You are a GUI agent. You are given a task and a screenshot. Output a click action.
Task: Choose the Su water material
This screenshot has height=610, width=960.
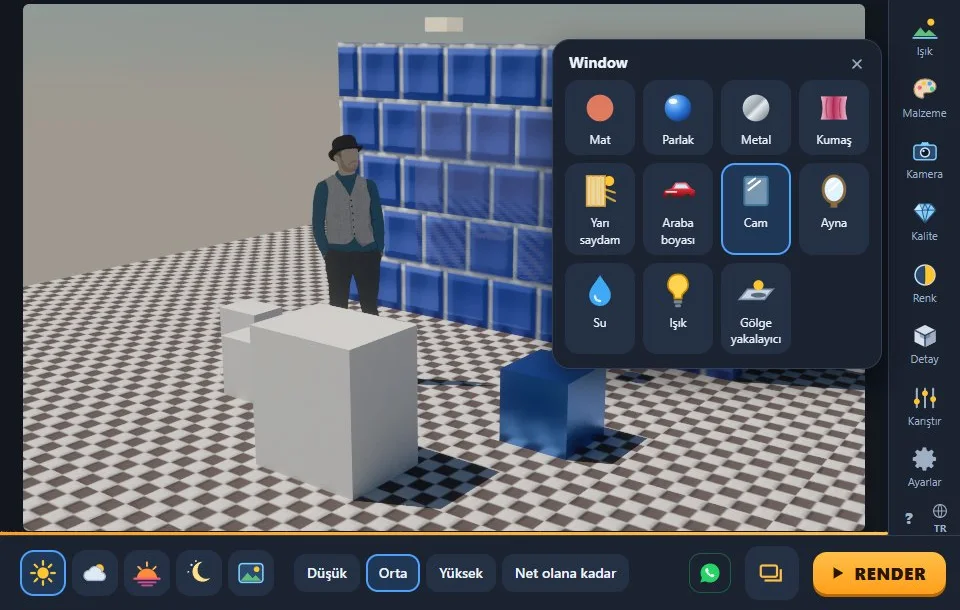pos(599,308)
